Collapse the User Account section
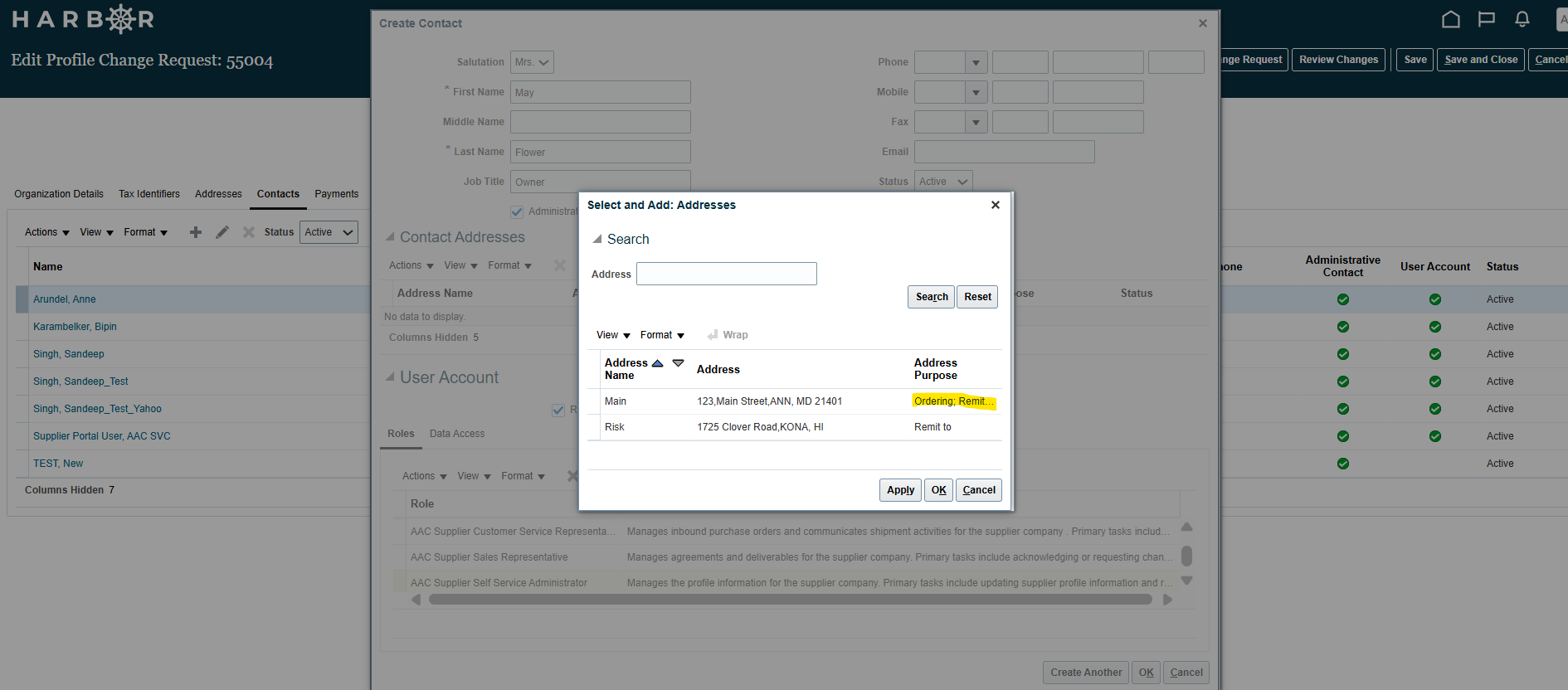1568x690 pixels. (390, 377)
